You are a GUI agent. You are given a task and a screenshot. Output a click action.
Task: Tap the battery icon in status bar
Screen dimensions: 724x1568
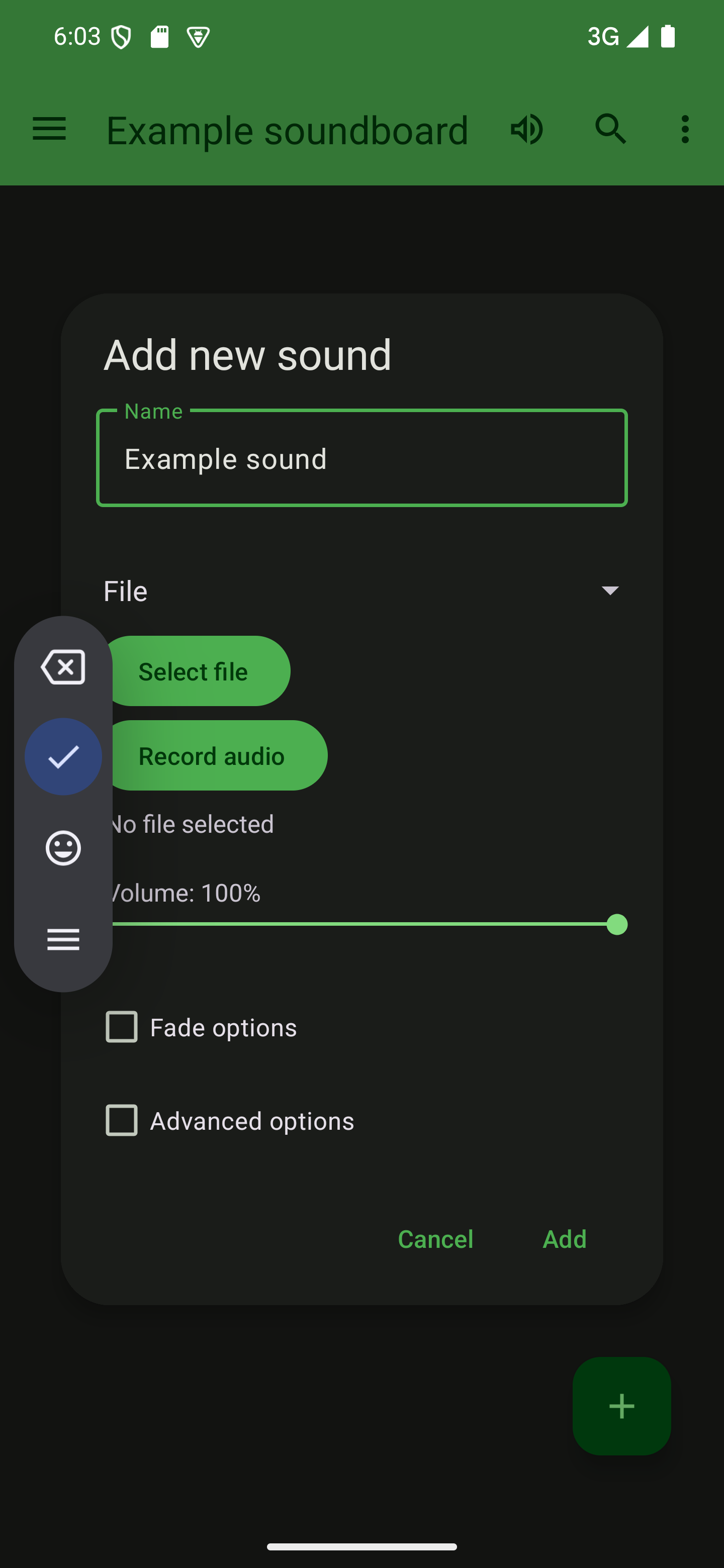(668, 37)
